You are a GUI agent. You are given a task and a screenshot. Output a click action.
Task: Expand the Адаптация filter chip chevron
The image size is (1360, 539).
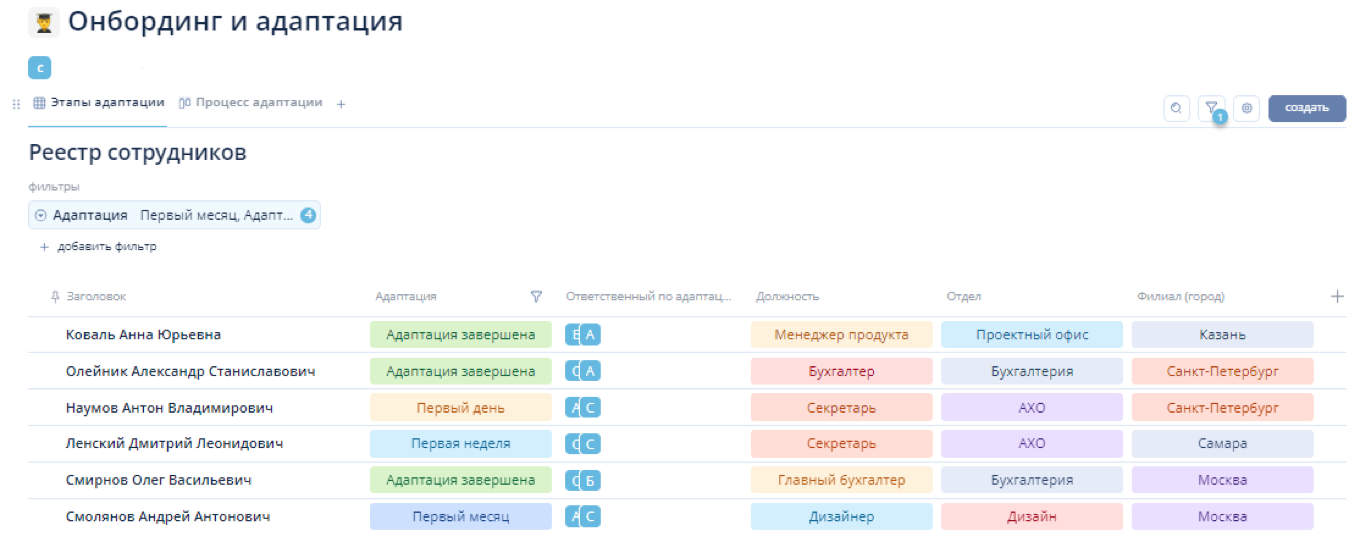pos(40,215)
